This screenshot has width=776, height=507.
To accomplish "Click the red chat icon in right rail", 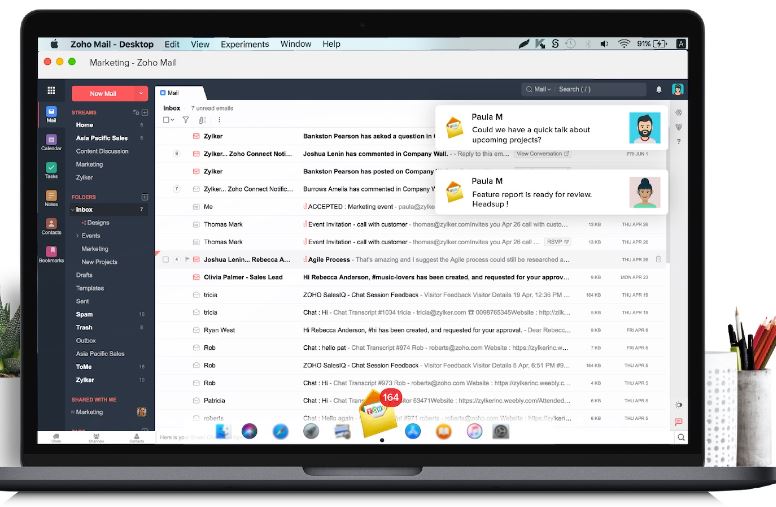I will 679,421.
